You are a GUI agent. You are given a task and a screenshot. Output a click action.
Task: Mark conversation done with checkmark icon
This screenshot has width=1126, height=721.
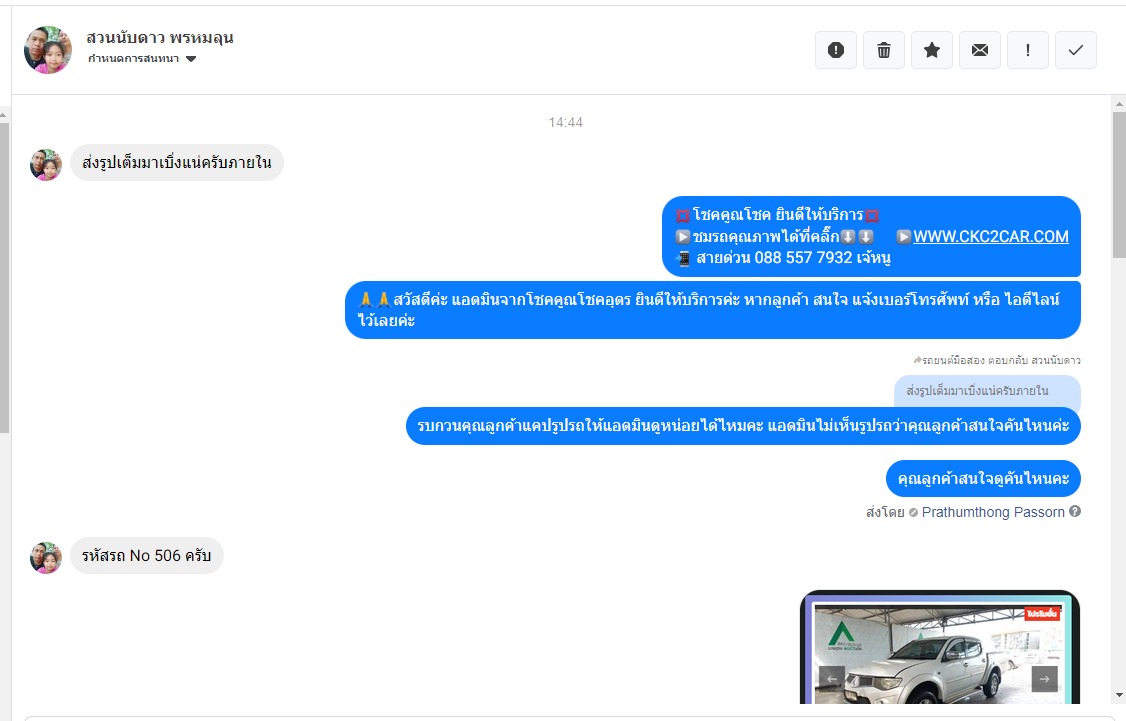(x=1076, y=50)
